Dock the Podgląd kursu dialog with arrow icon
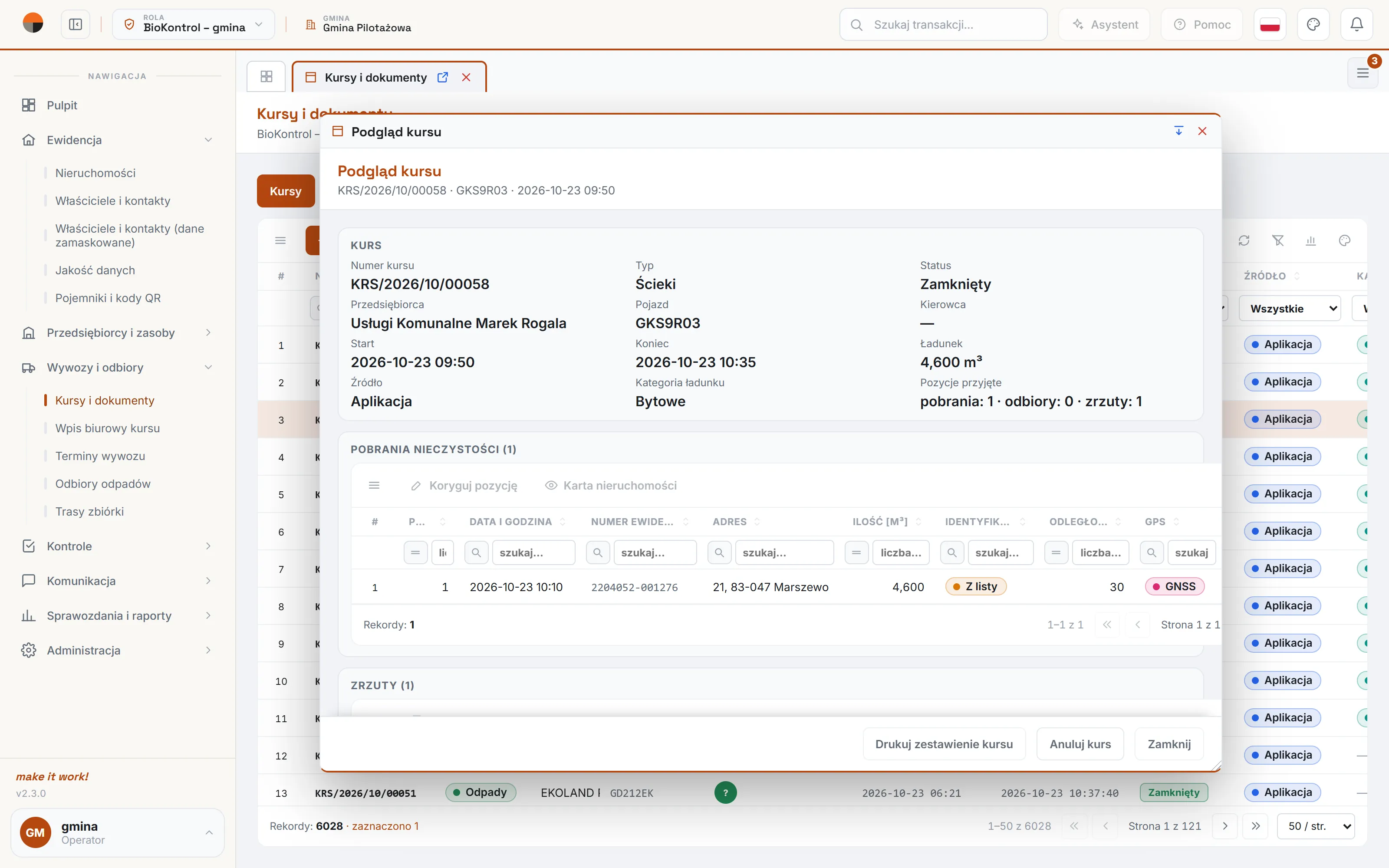The width and height of the screenshot is (1389, 868). (1178, 131)
